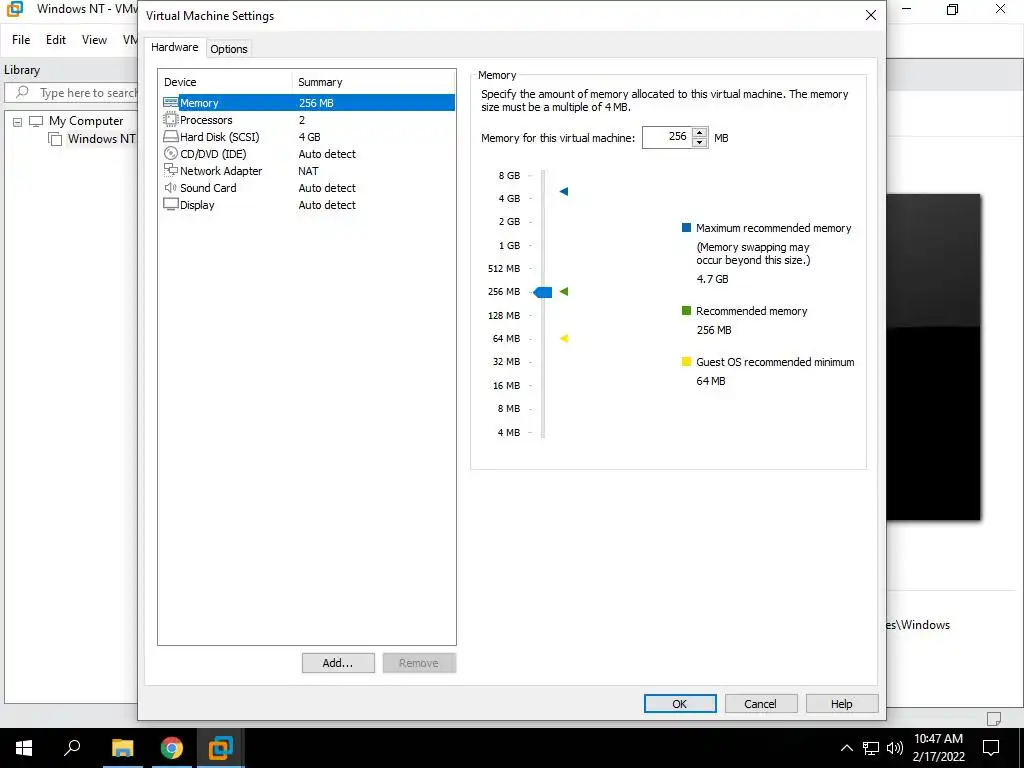The height and width of the screenshot is (768, 1024).
Task: Click the NAT summary value
Action: click(x=308, y=170)
